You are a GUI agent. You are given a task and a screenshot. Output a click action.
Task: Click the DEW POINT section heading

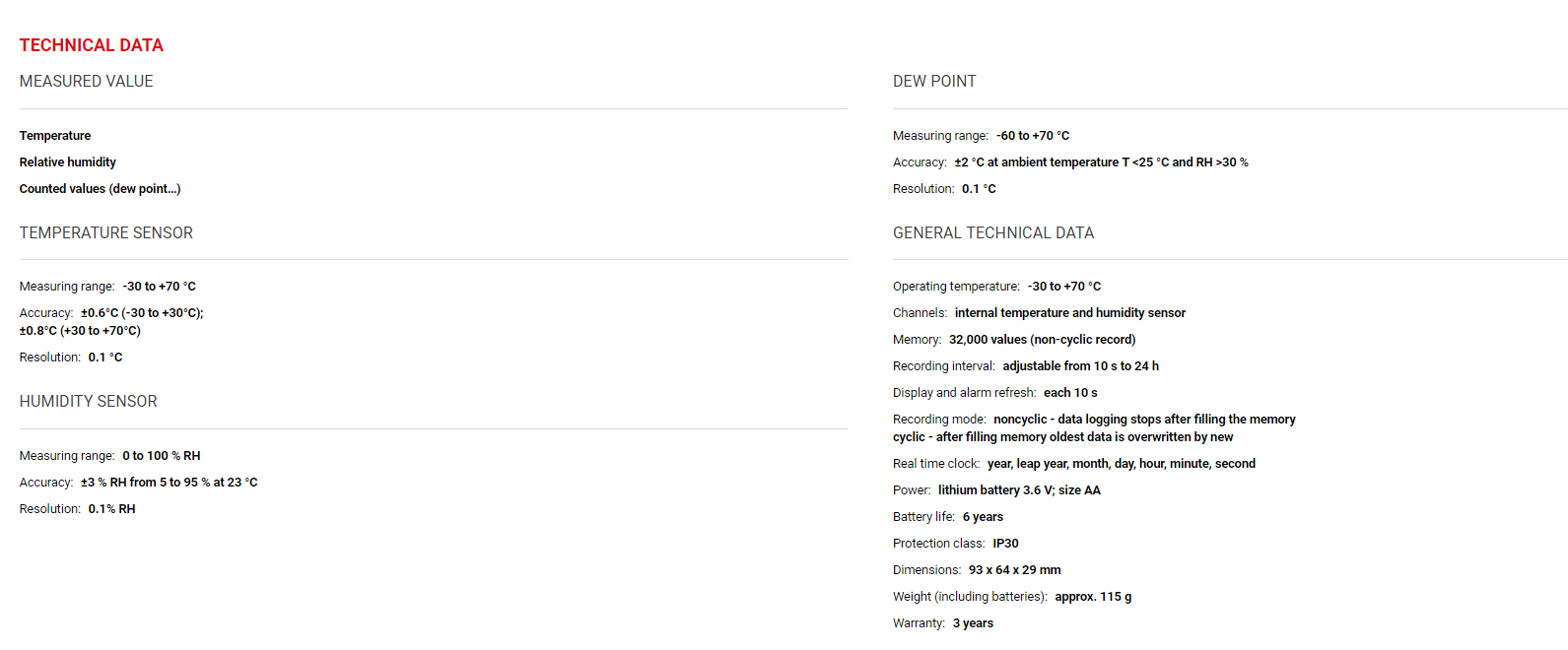(x=934, y=82)
